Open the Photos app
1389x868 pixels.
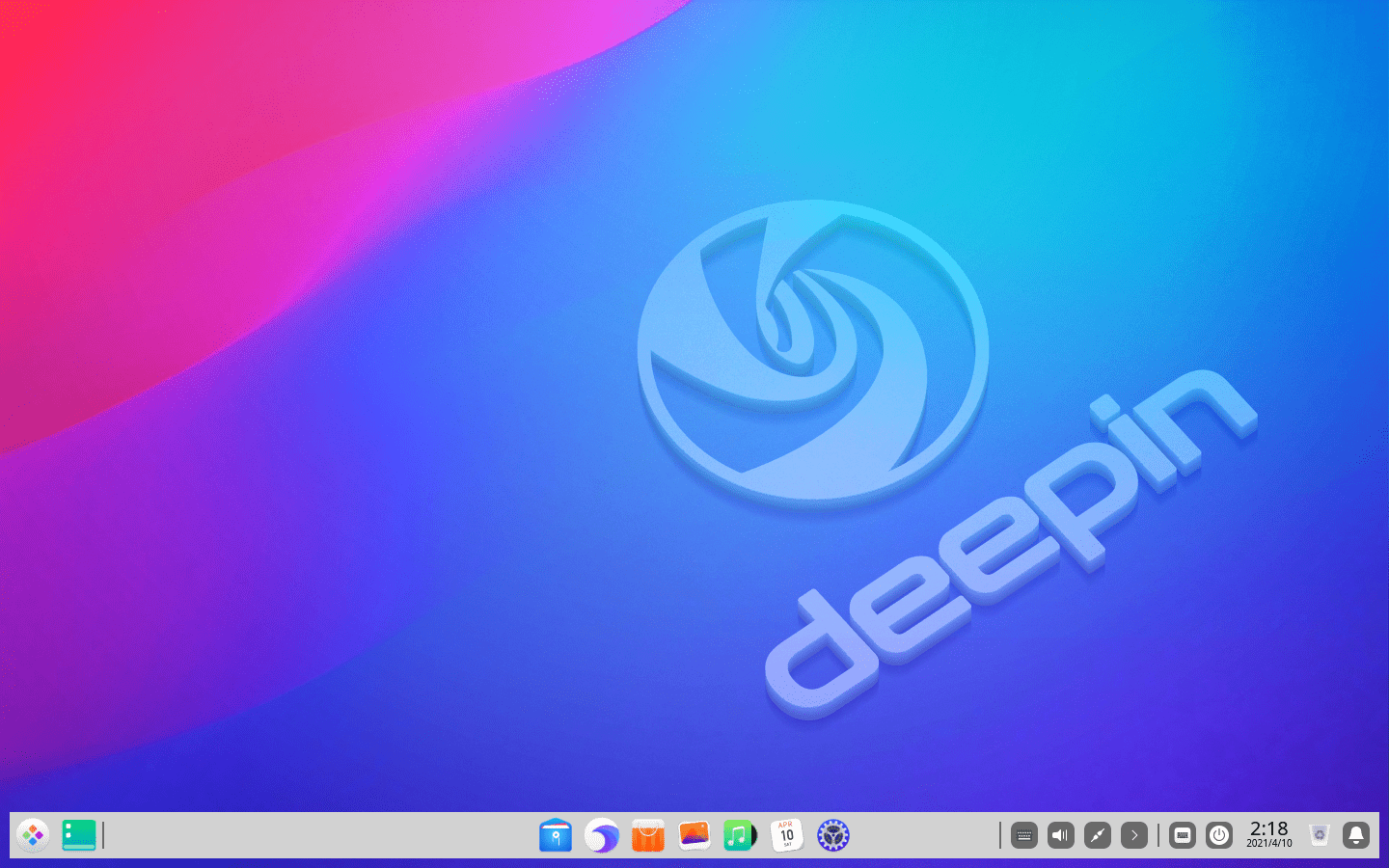[693, 835]
